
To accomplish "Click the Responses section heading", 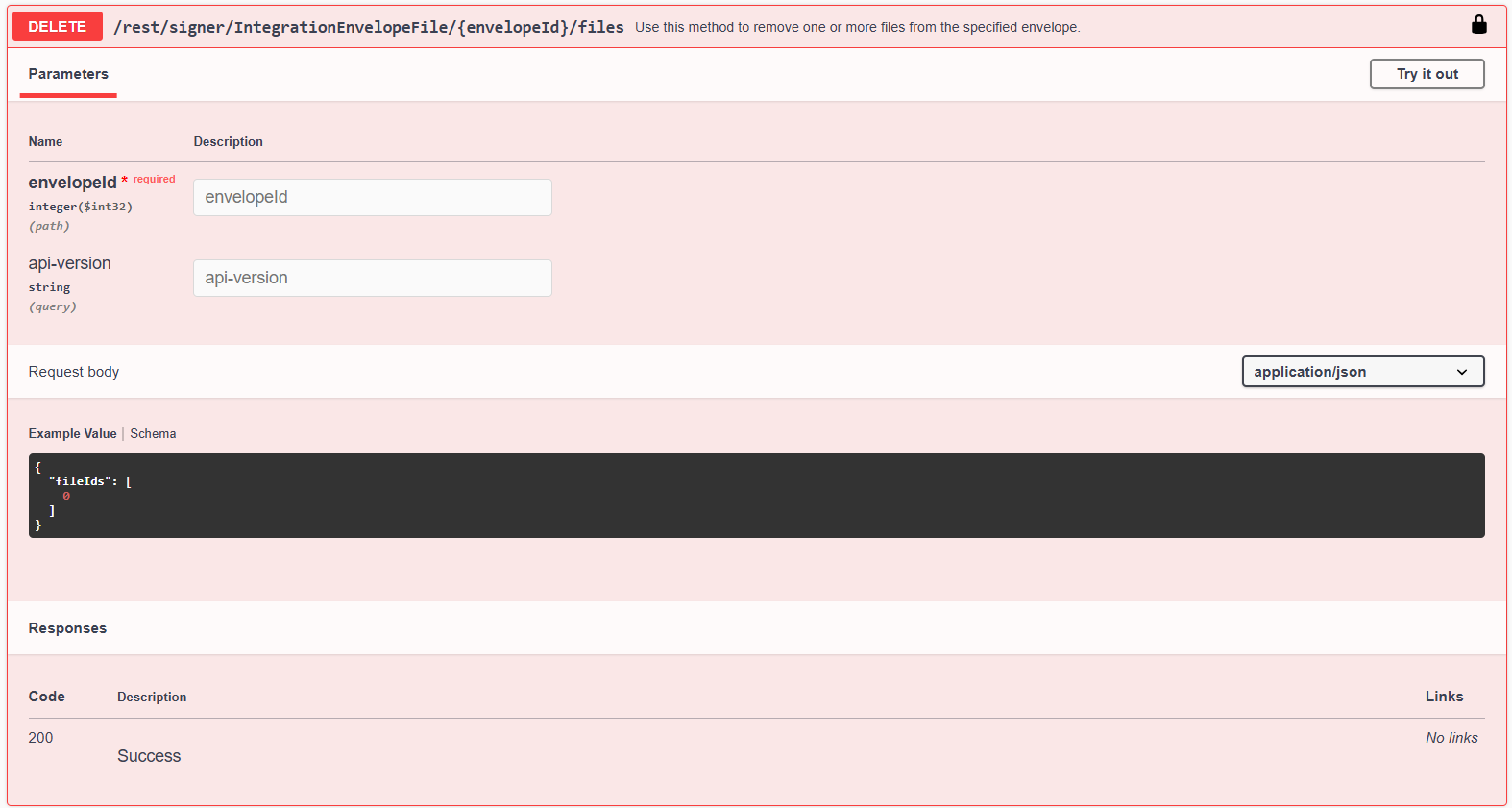I will [x=67, y=628].
